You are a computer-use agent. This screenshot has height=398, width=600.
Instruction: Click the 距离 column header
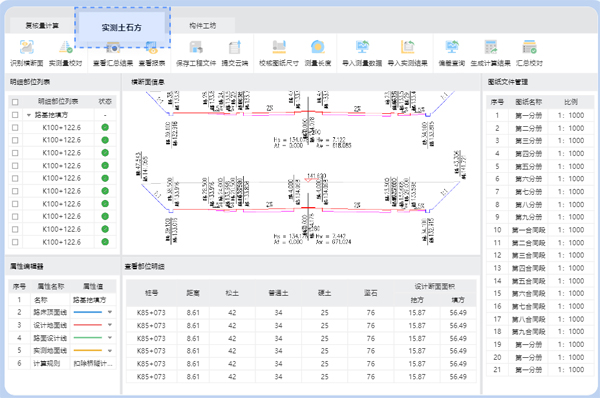(193, 293)
